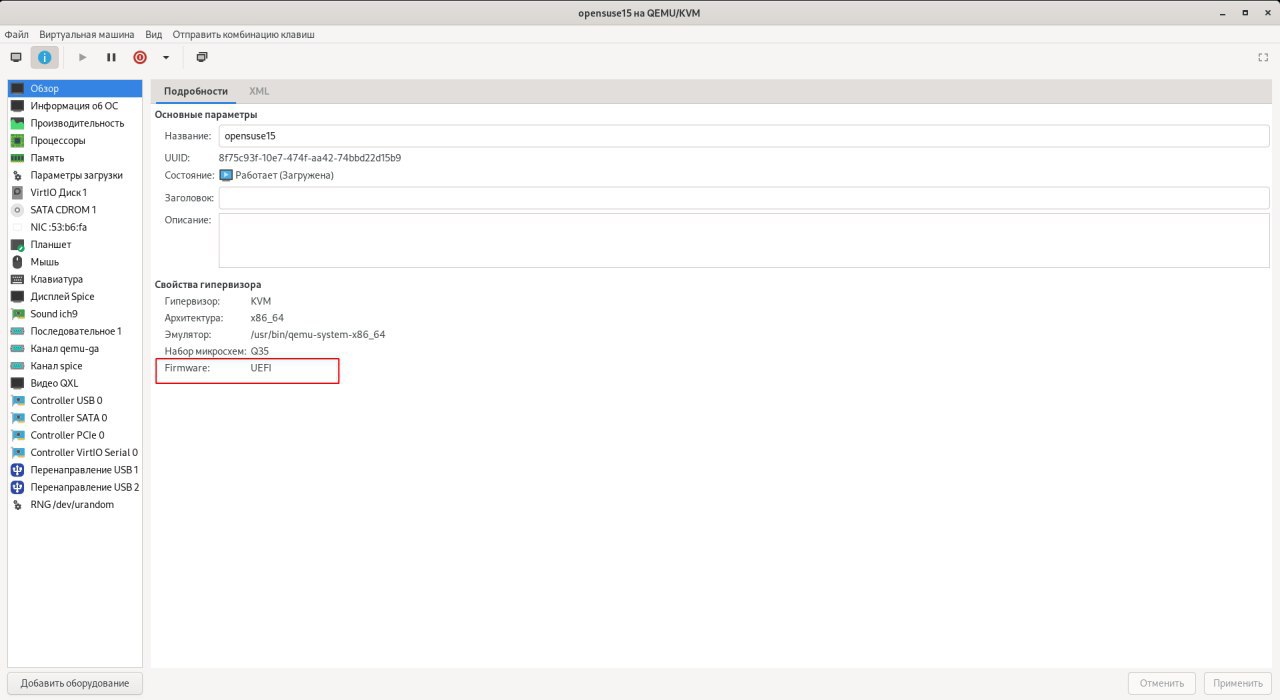Viewport: 1280px width, 700px height.
Task: Select Перенаправление USB 1 entry
Action: [x=75, y=470]
